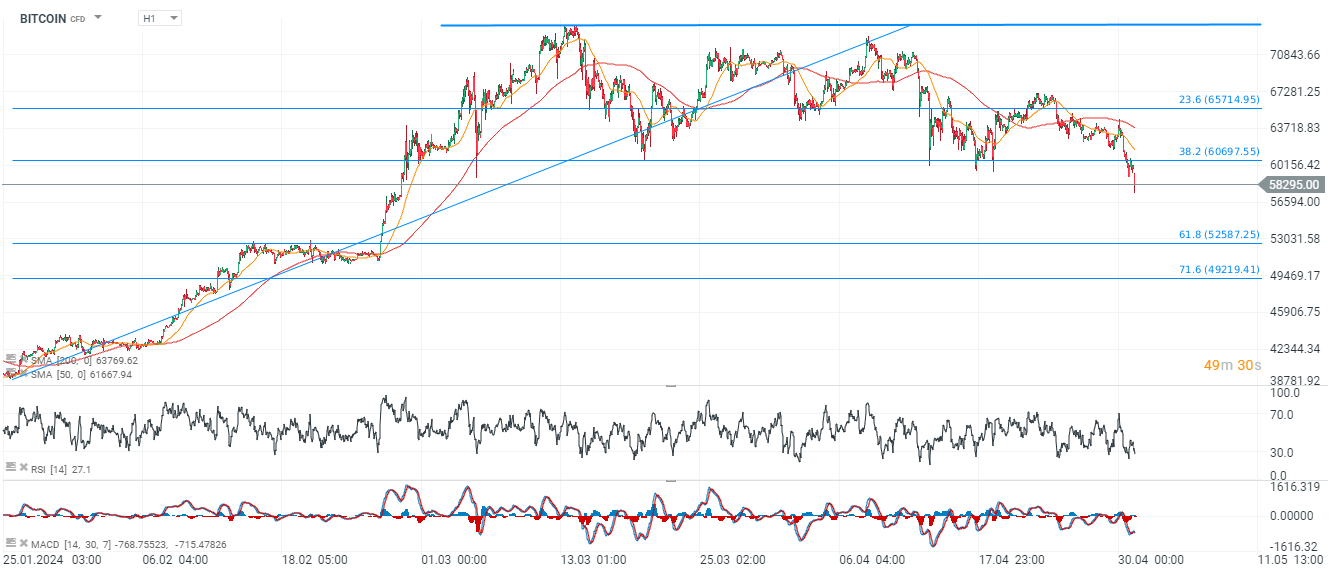Click the pane resize handle above MACD panel
1330x577 pixels.
click(670, 480)
